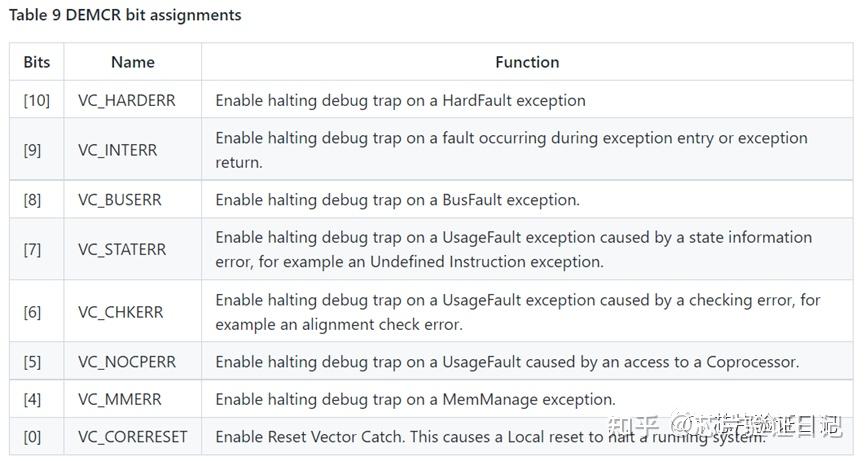Select the VC_CORERESET name cell
This screenshot has height=461, width=865.
[x=133, y=437]
